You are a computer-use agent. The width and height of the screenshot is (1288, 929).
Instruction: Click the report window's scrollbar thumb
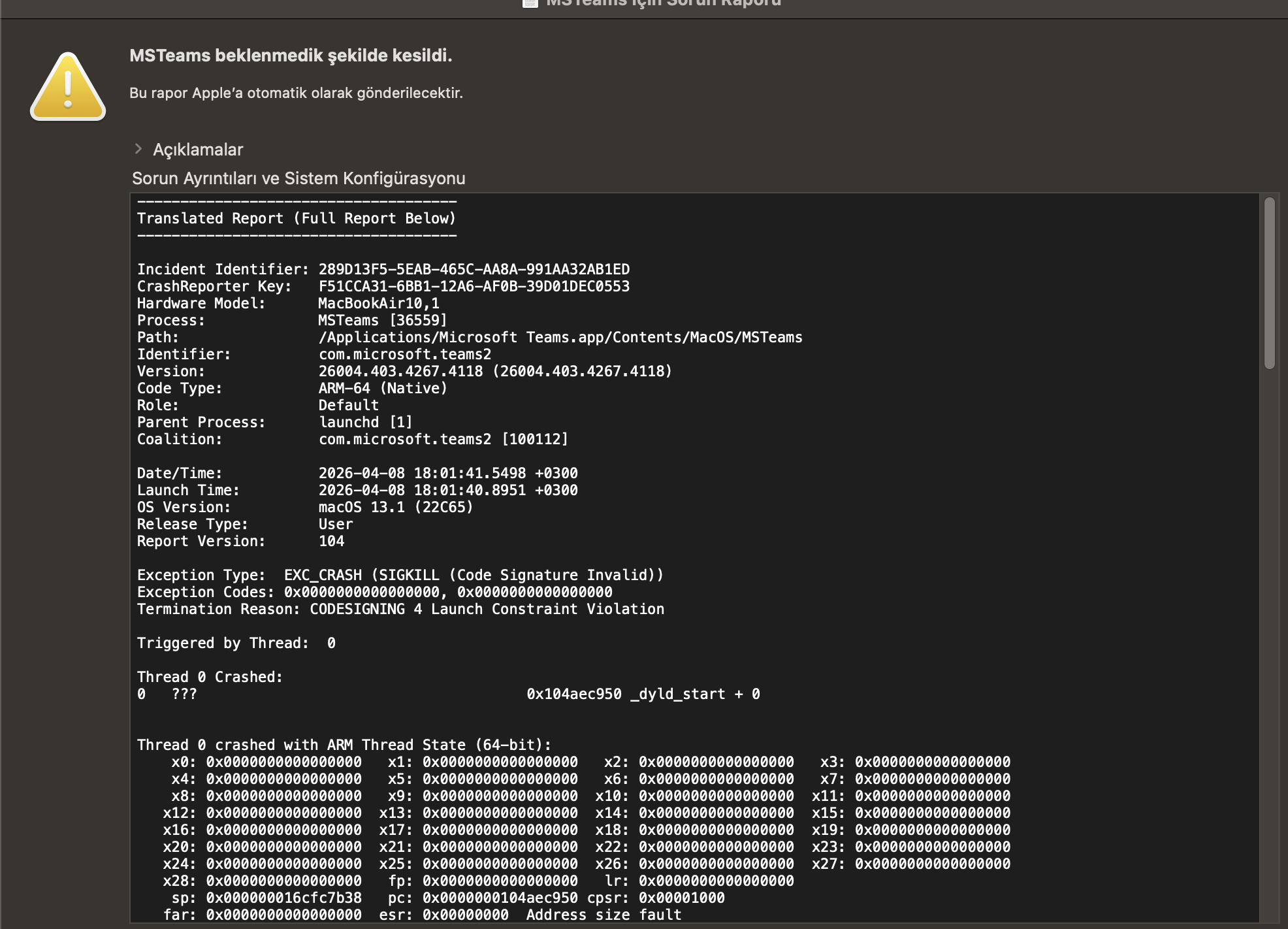point(1269,283)
